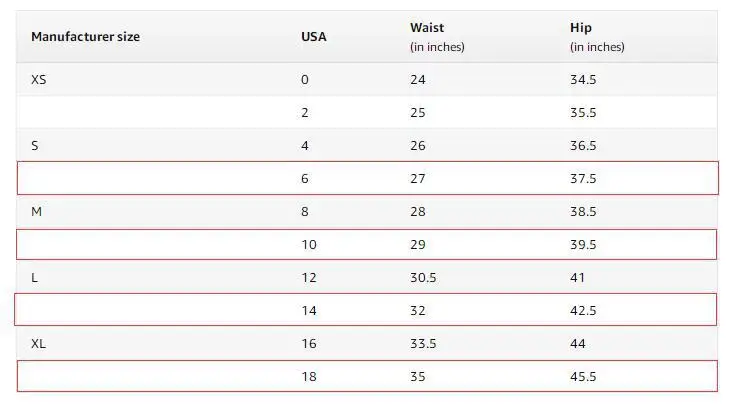The width and height of the screenshot is (730, 404).
Task: Click the hip value 38.5
Action: (x=583, y=212)
